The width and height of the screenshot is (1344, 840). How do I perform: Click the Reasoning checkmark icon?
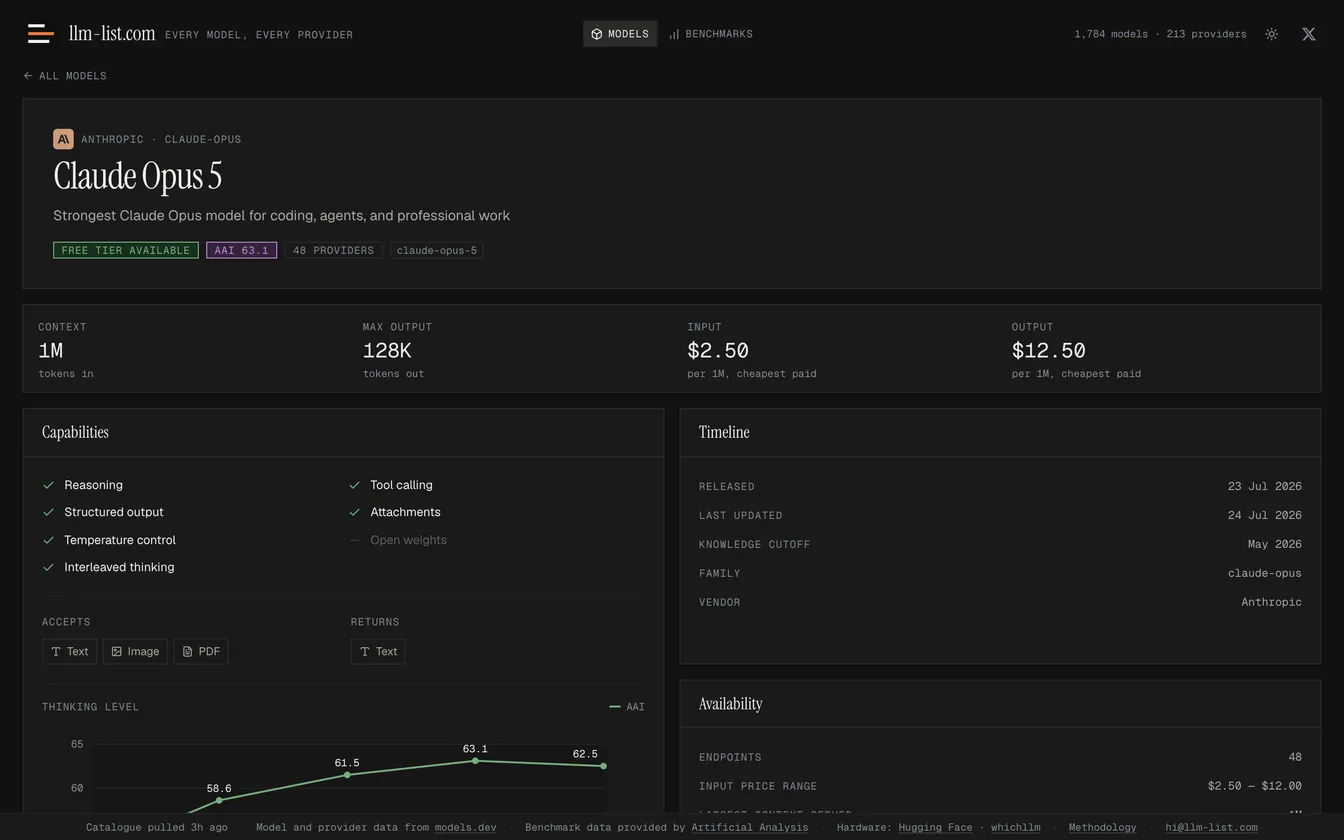click(48, 485)
